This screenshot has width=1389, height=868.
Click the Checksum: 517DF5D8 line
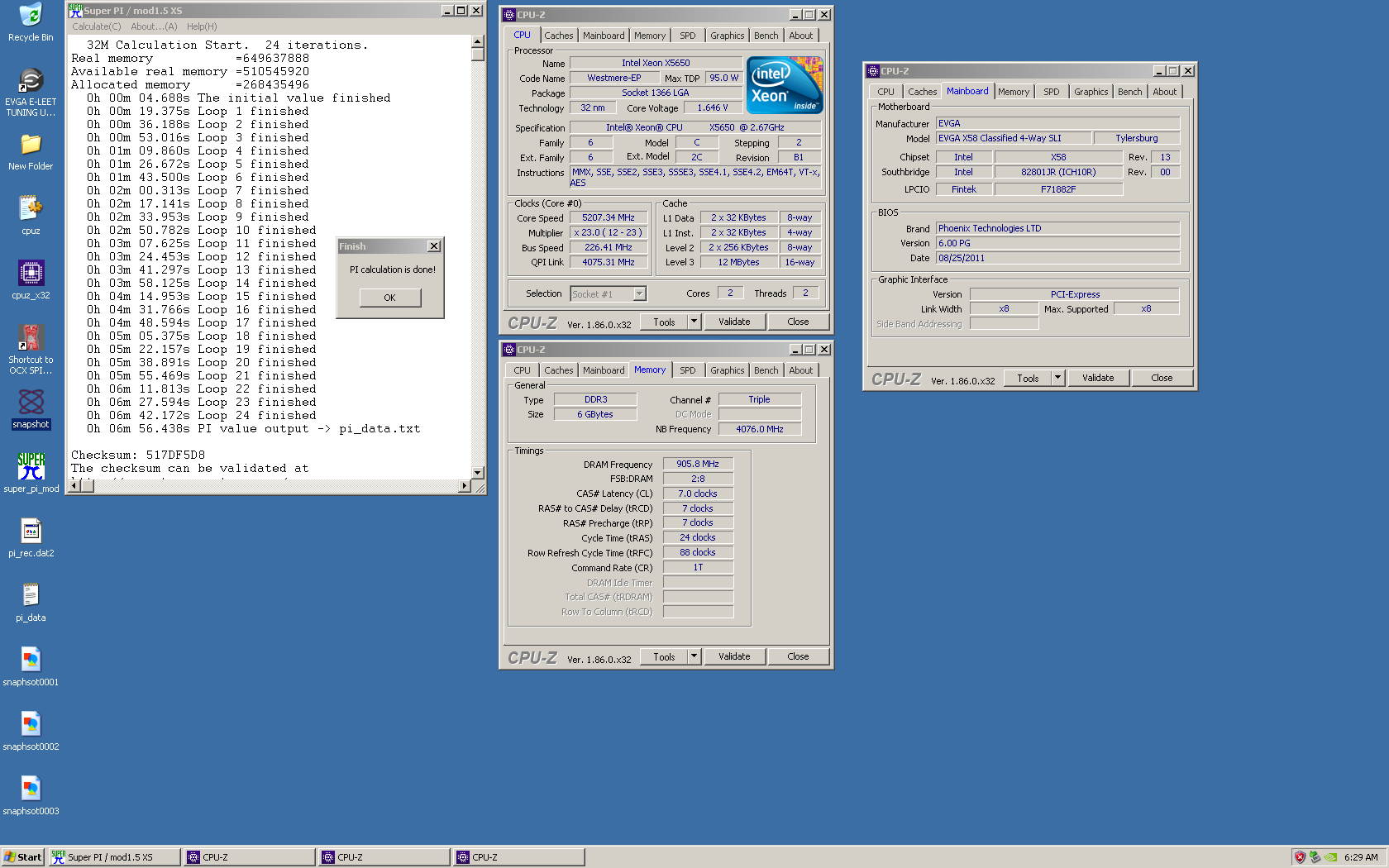coord(138,455)
